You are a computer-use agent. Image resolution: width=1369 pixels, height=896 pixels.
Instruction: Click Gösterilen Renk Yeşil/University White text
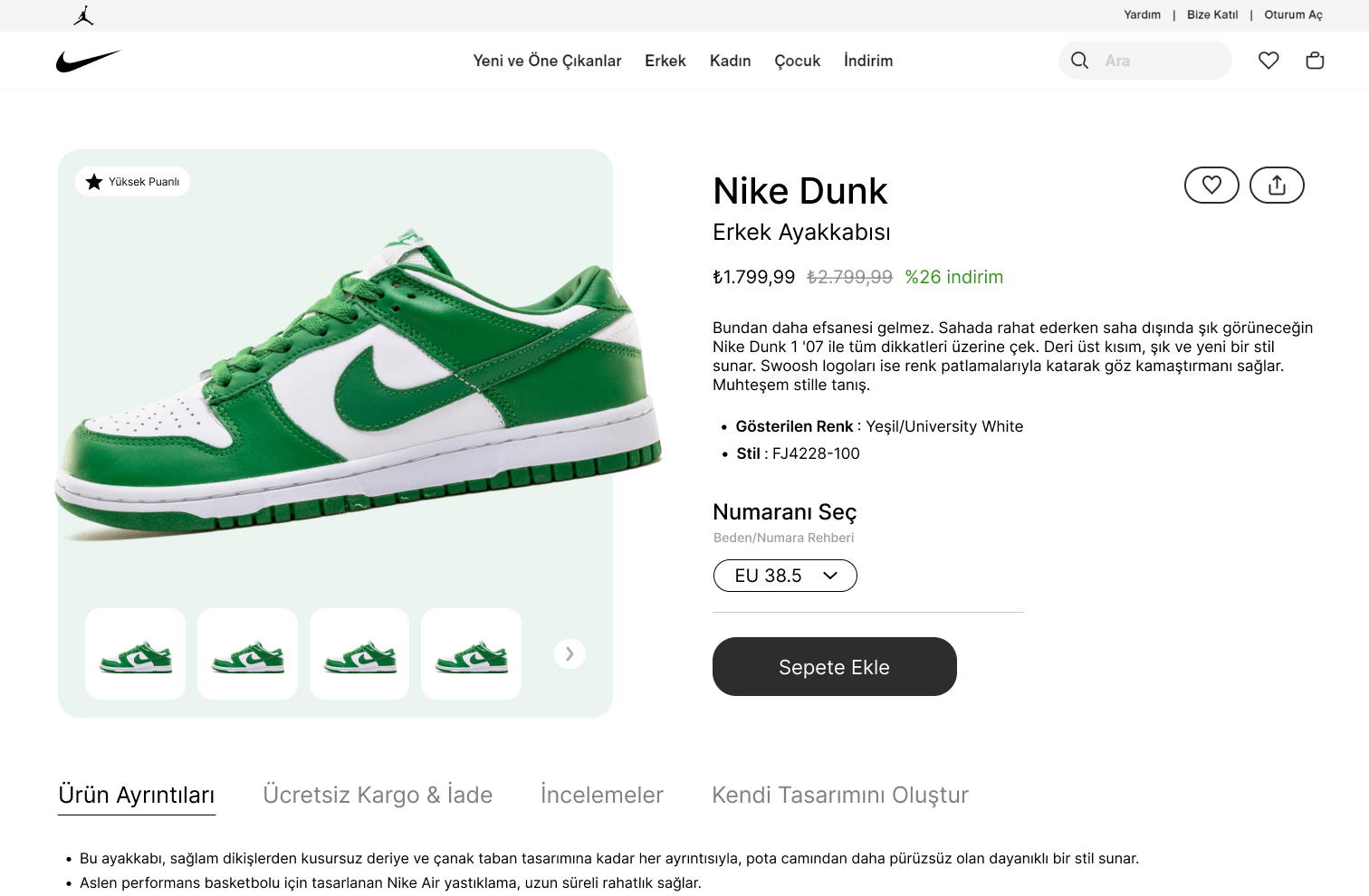tap(879, 426)
